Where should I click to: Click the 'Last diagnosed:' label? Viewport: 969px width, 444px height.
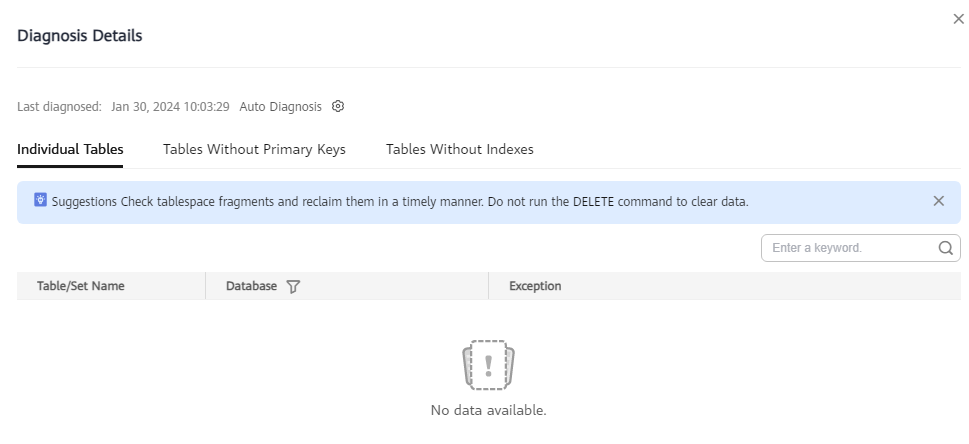pos(59,107)
